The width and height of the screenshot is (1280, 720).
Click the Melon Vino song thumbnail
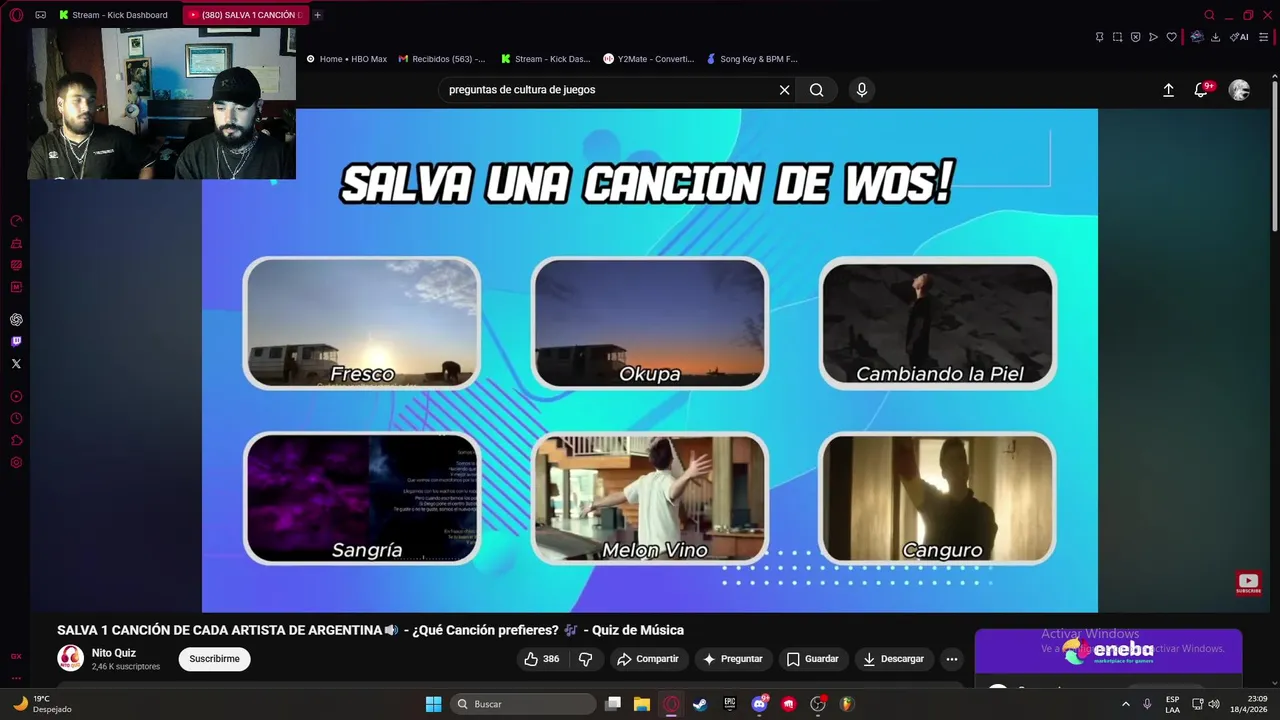650,498
